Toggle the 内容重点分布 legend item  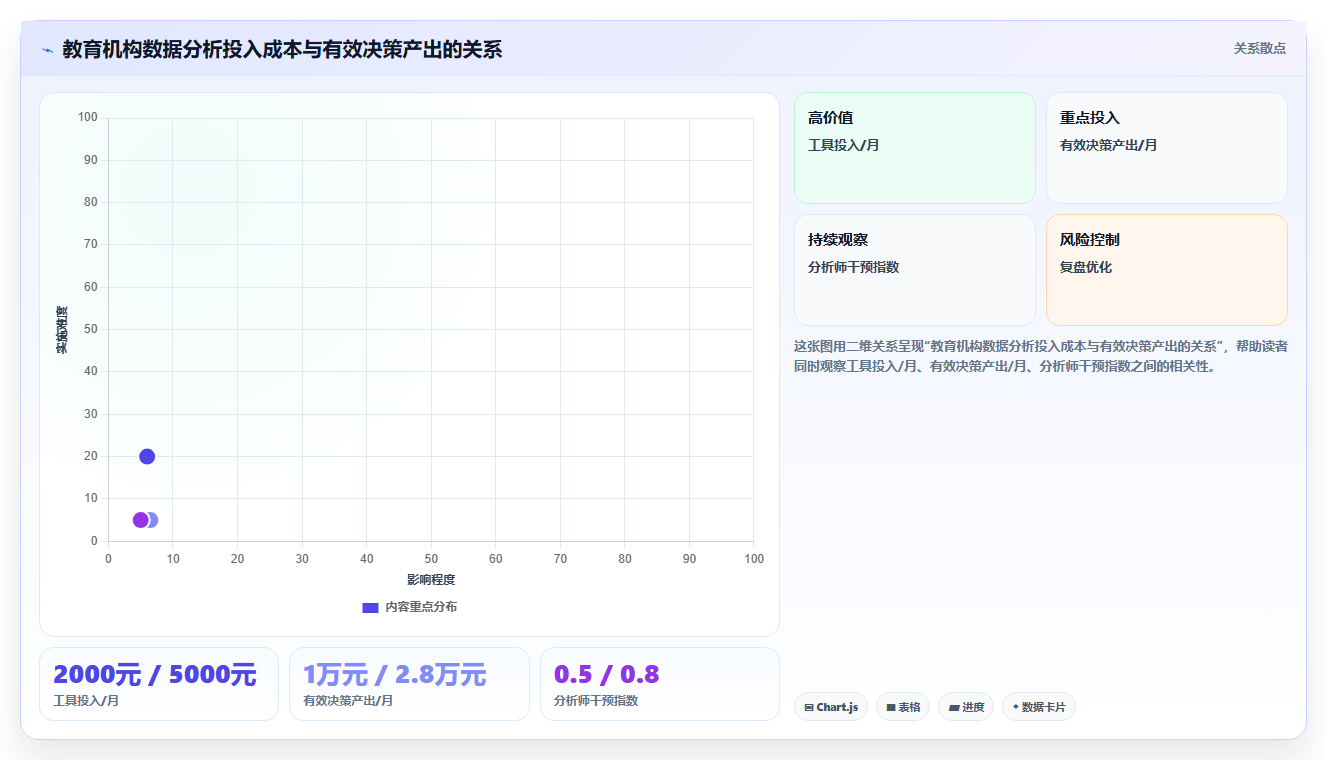(x=410, y=607)
